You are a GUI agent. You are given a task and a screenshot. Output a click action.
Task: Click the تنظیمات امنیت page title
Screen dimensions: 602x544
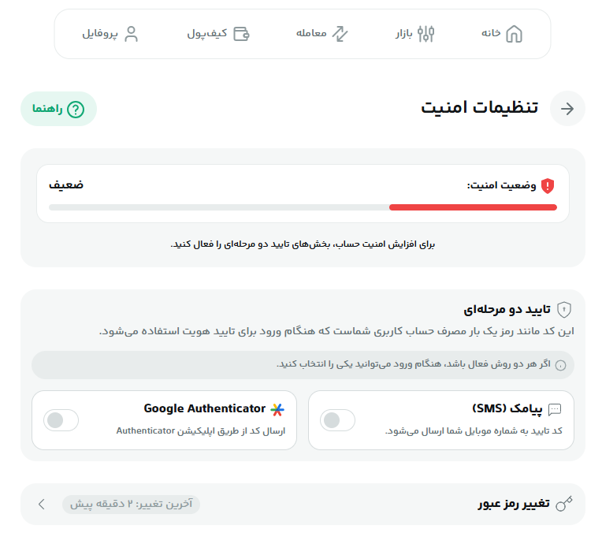(480, 107)
